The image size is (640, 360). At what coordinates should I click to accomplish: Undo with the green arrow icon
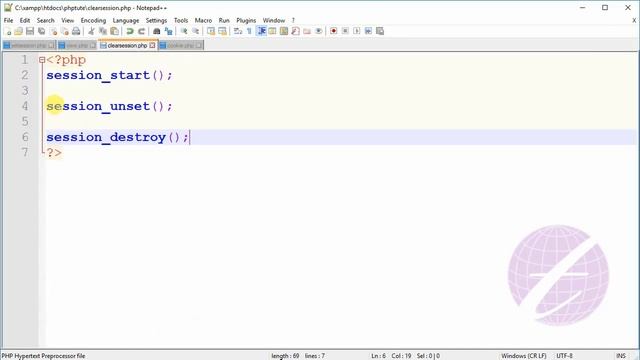pyautogui.click(x=130, y=31)
